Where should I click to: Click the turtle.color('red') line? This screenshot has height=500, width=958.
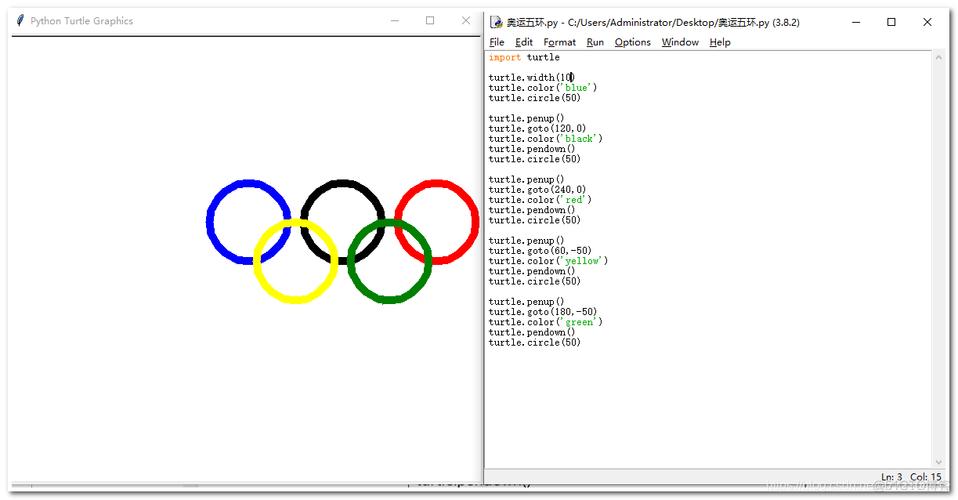540,200
